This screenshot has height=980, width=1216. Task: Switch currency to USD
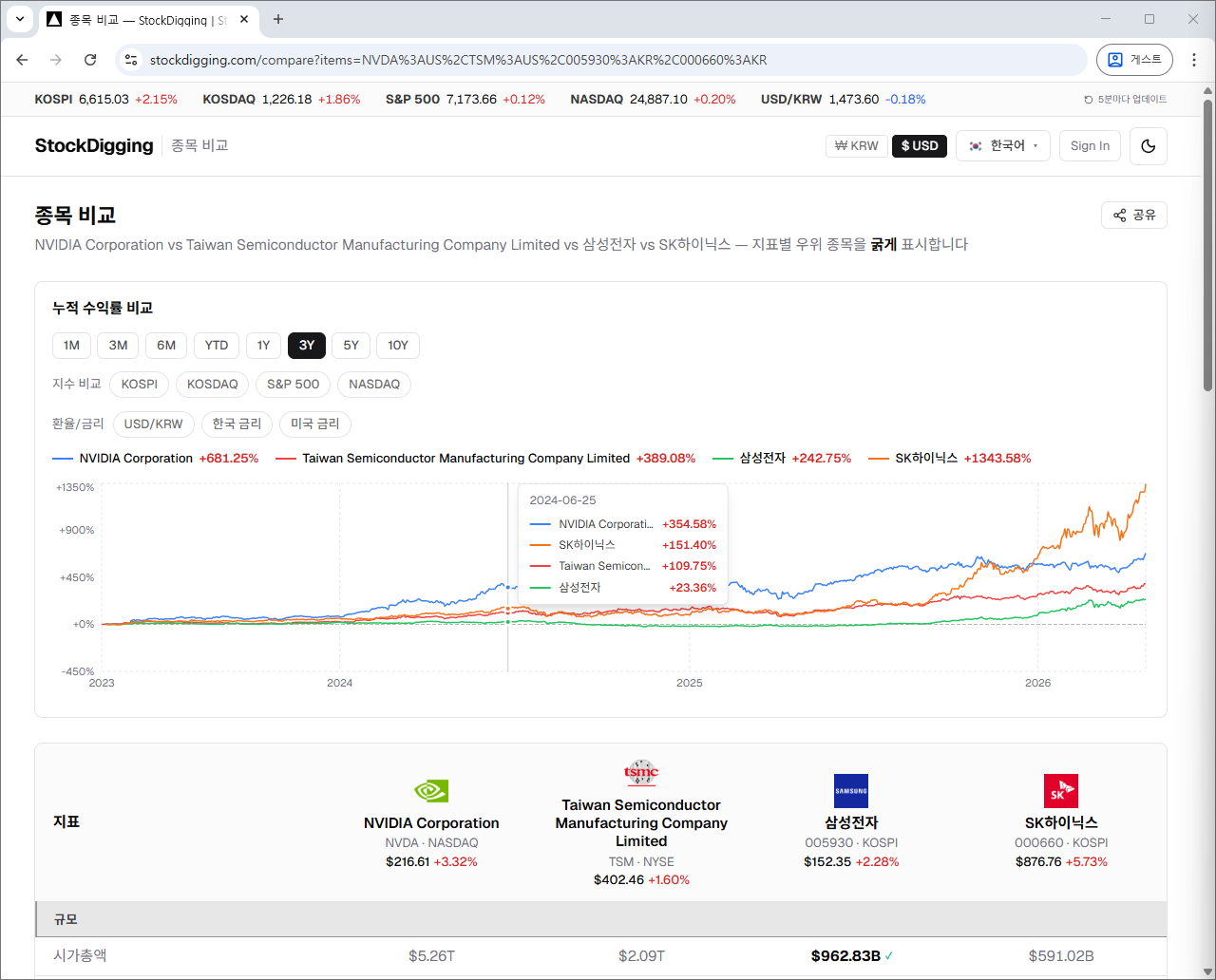coord(920,146)
